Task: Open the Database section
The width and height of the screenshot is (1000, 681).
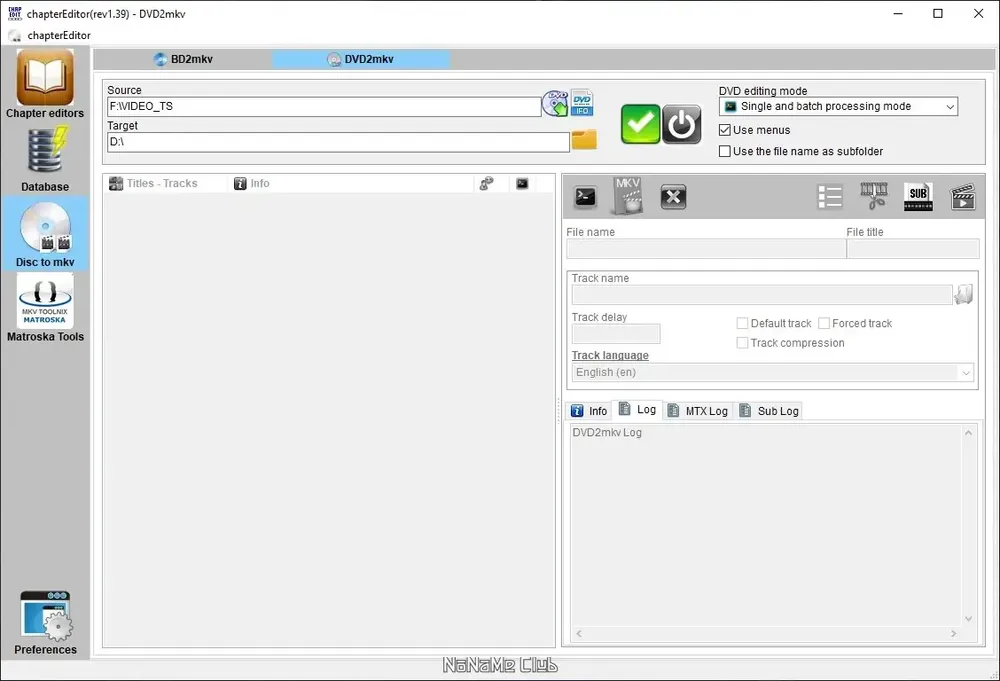Action: [45, 159]
